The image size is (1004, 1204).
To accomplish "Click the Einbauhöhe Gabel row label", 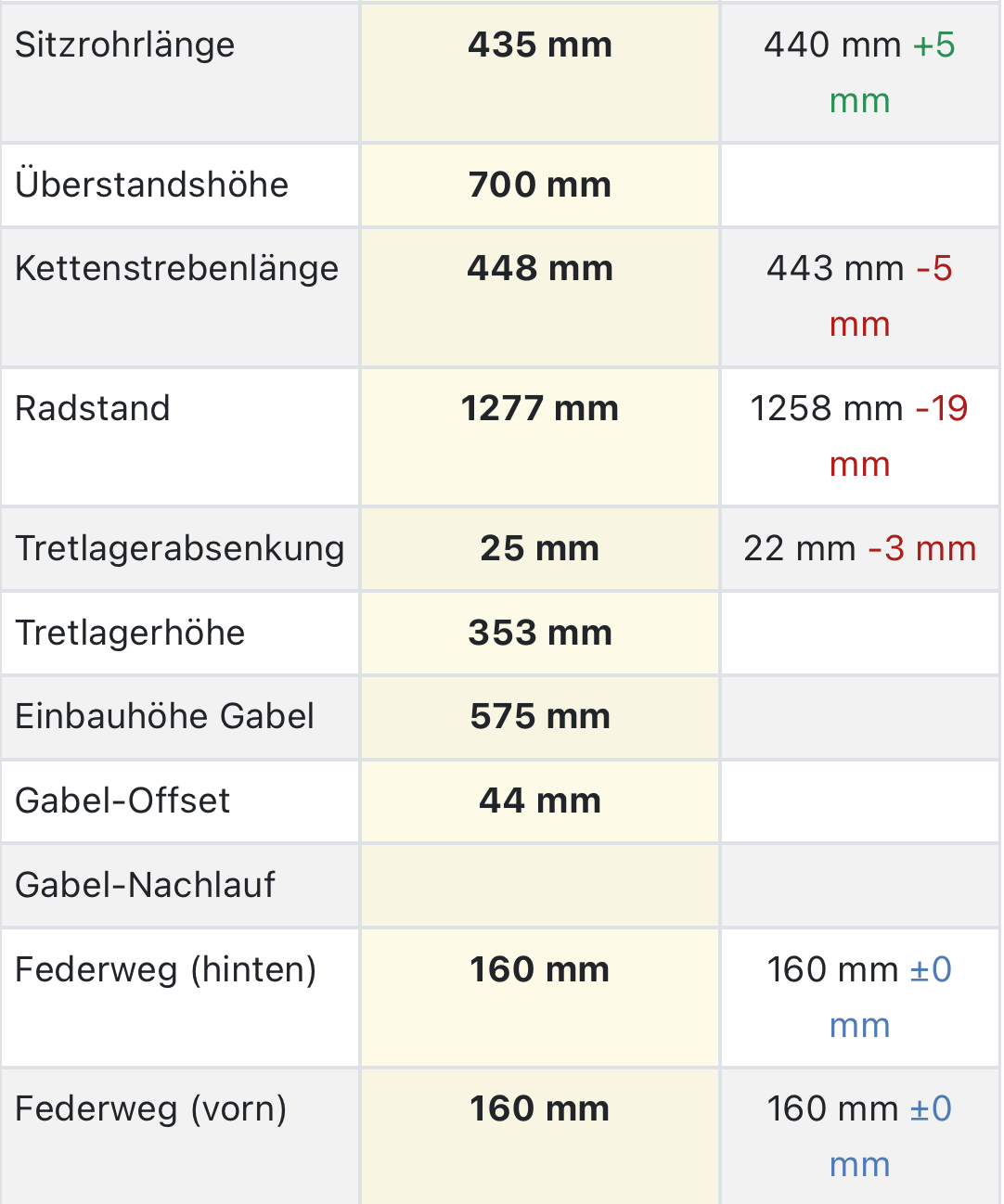I will pyautogui.click(x=165, y=717).
